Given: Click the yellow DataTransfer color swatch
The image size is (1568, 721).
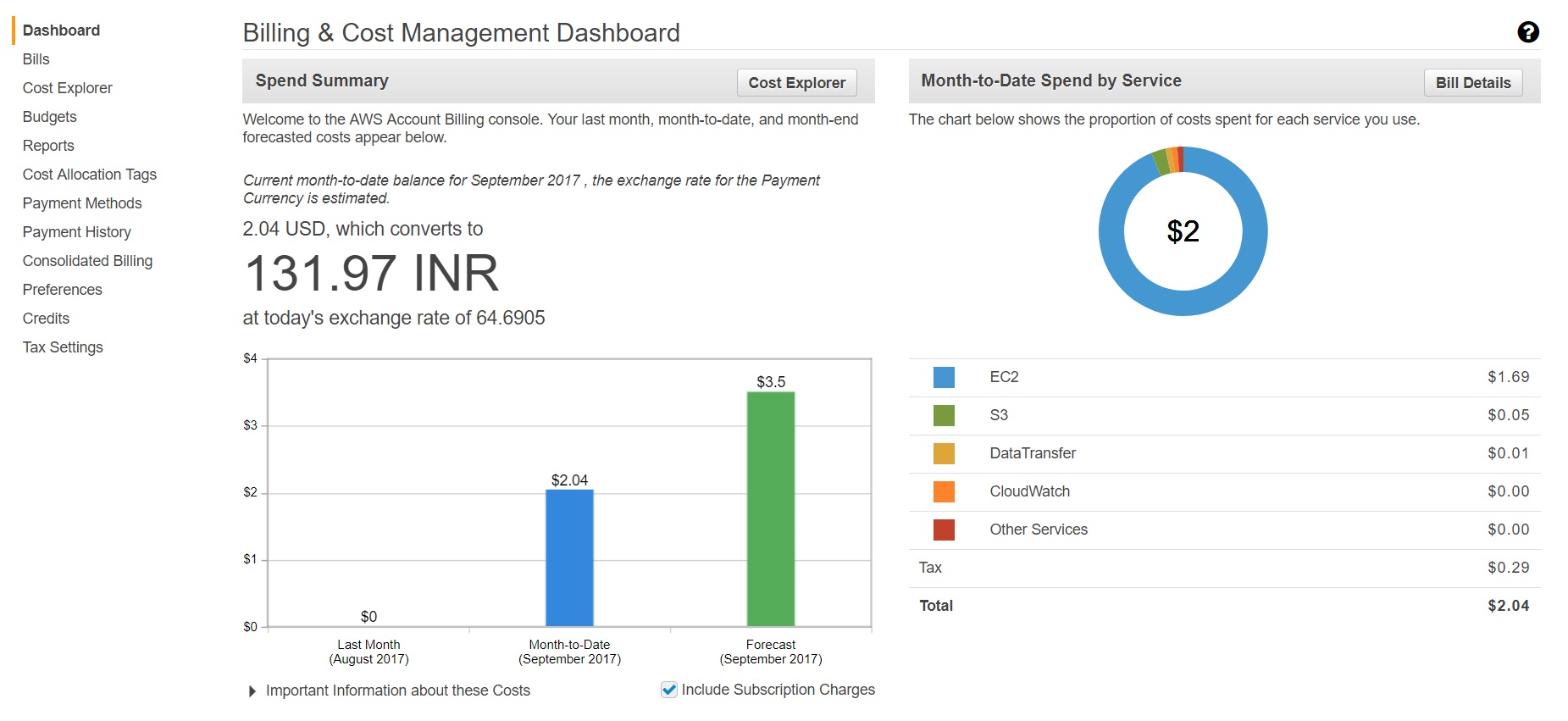Looking at the screenshot, I should pos(944,453).
